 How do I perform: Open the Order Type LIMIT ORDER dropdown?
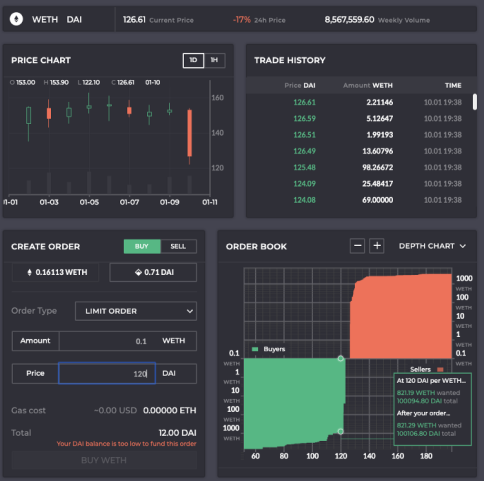coord(136,311)
